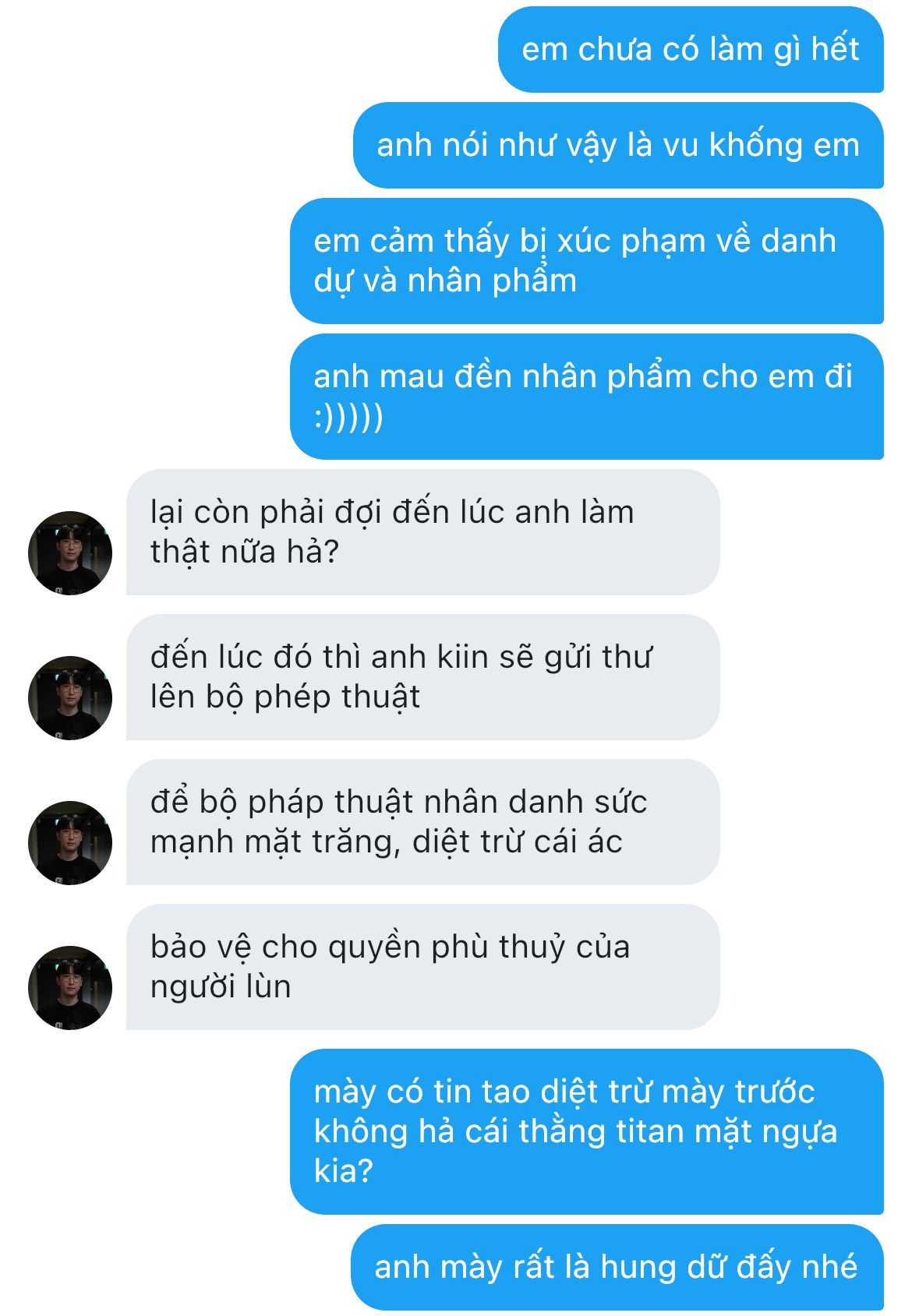
Task: Select the 'lại còn phải đợi đến lúc' gray bubble
Action: point(422,531)
